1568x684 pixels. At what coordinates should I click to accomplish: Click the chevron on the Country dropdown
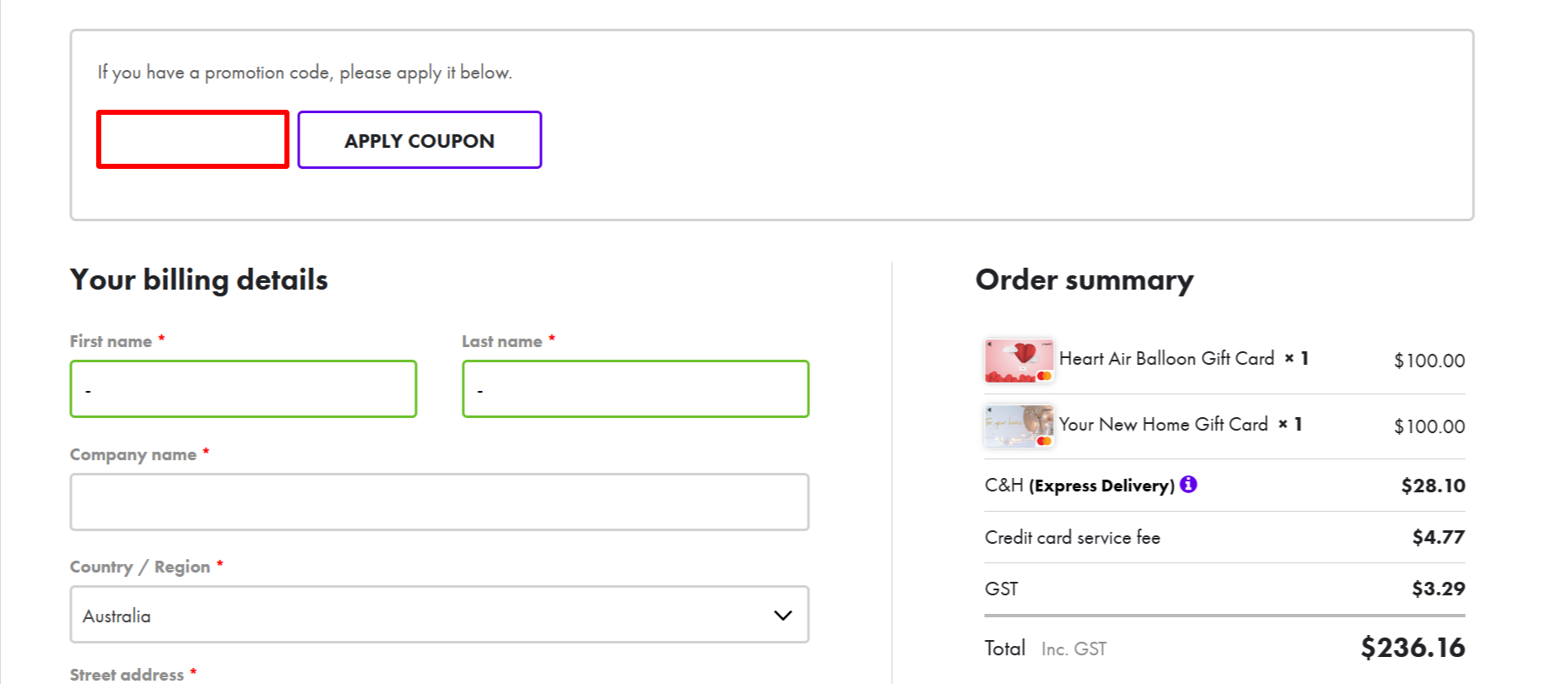click(x=781, y=615)
